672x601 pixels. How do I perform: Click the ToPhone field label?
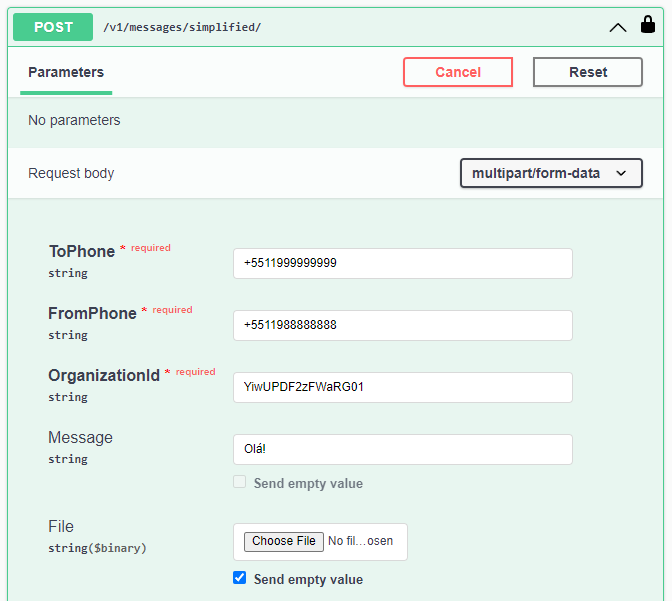coord(81,251)
